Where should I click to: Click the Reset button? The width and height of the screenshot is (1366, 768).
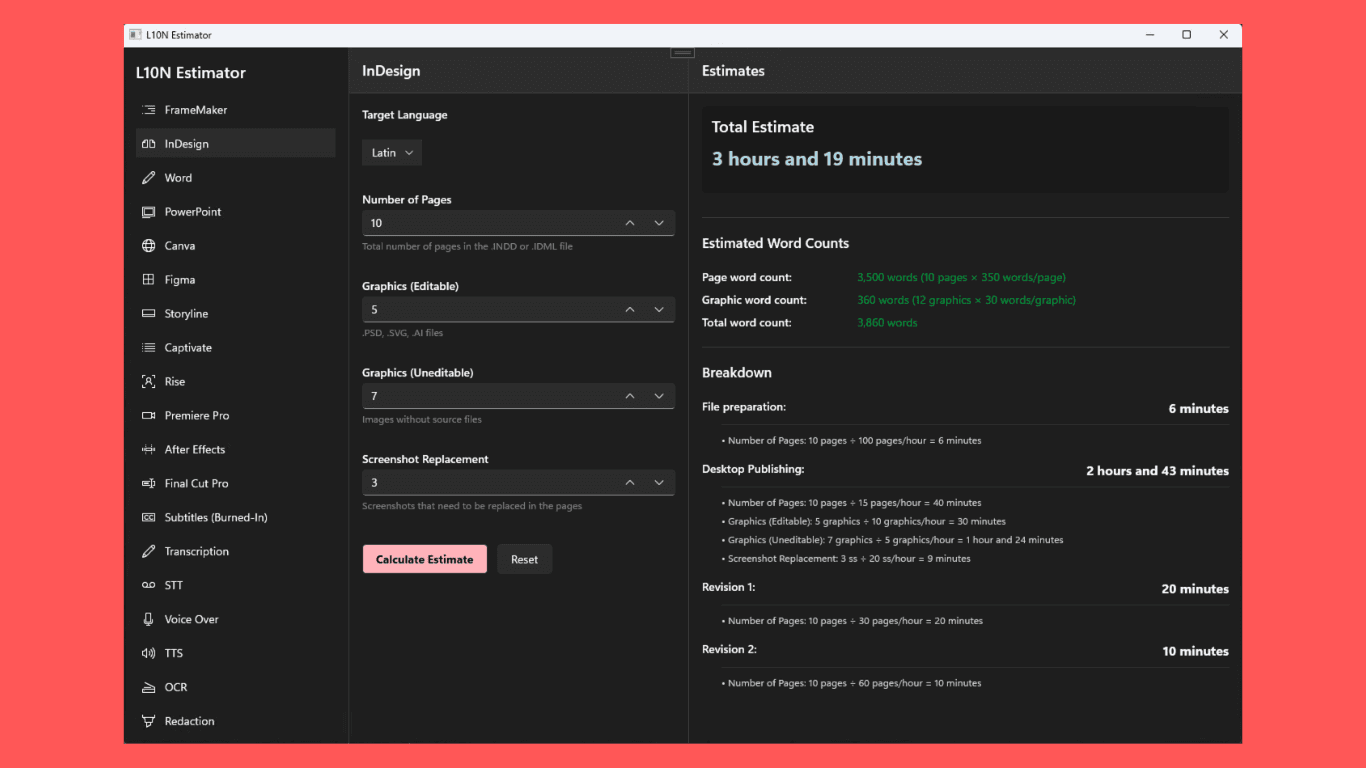[x=524, y=559]
